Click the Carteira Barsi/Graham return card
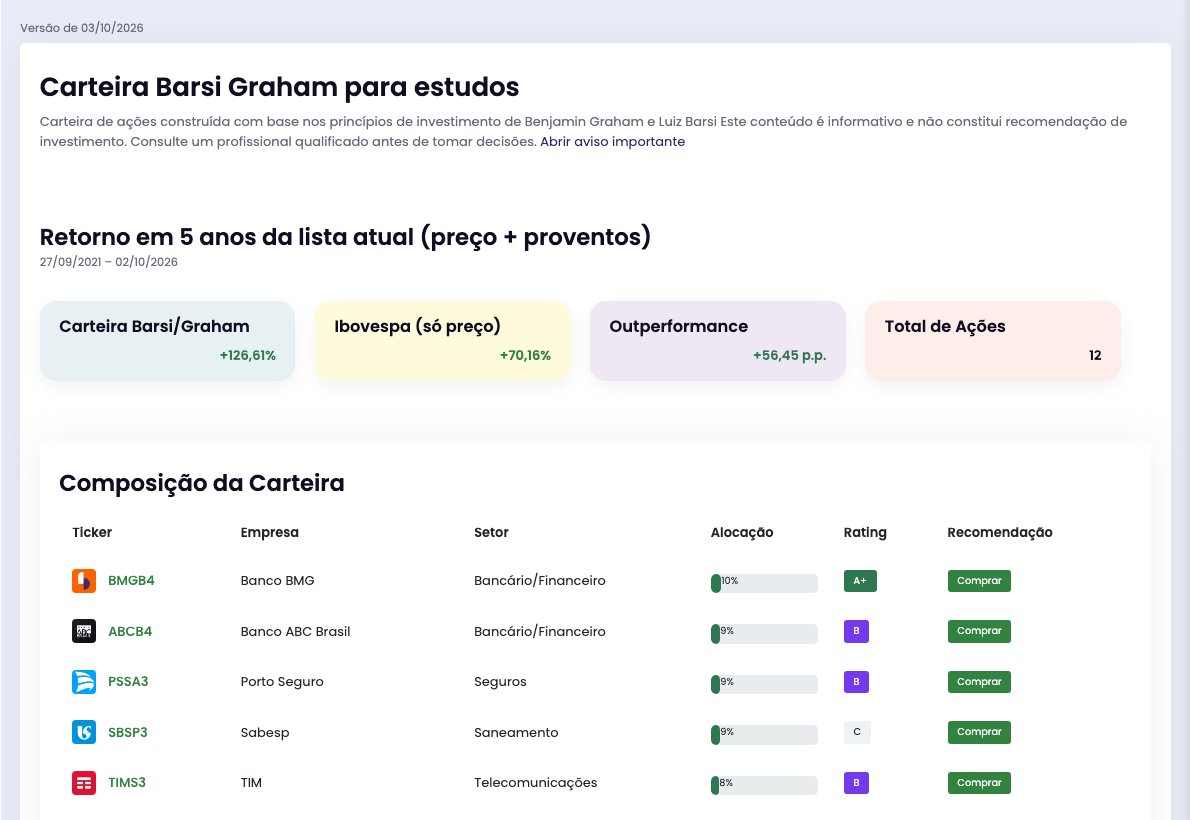The image size is (1190, 820). [167, 341]
